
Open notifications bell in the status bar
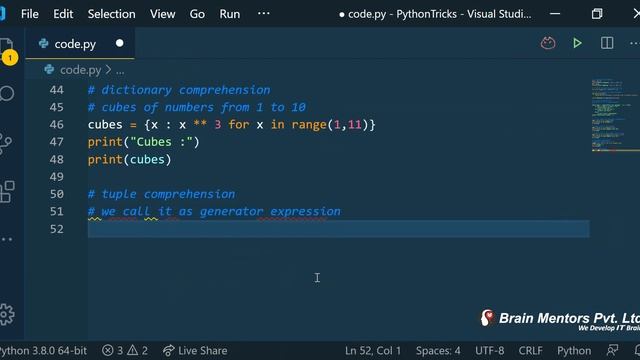[637, 350]
